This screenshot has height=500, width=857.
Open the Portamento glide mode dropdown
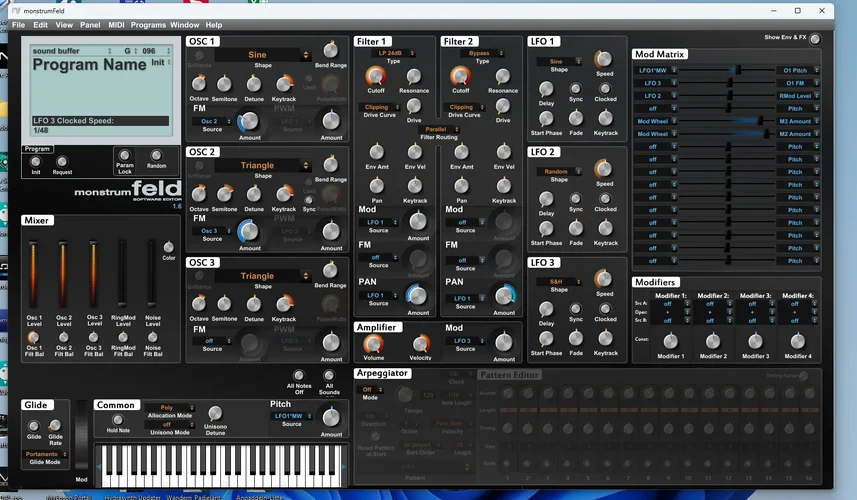[x=48, y=454]
